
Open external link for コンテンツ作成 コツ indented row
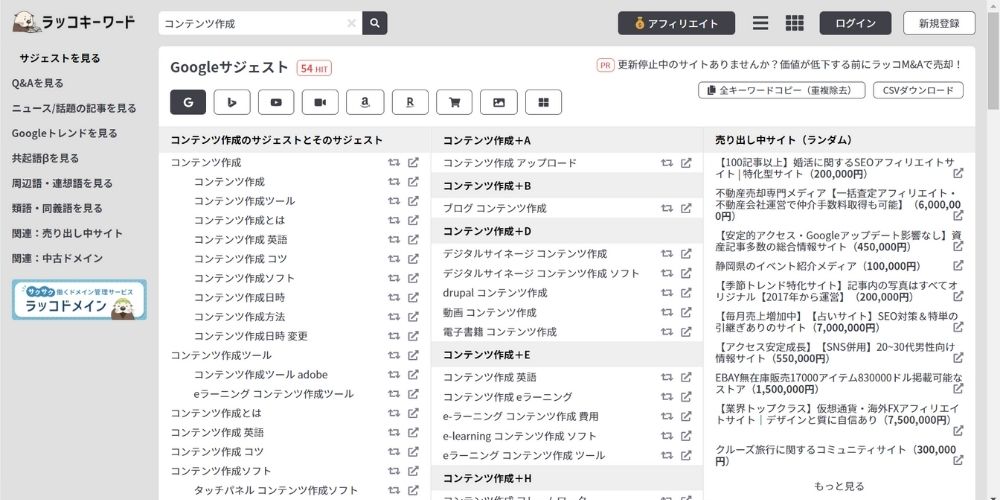413,259
